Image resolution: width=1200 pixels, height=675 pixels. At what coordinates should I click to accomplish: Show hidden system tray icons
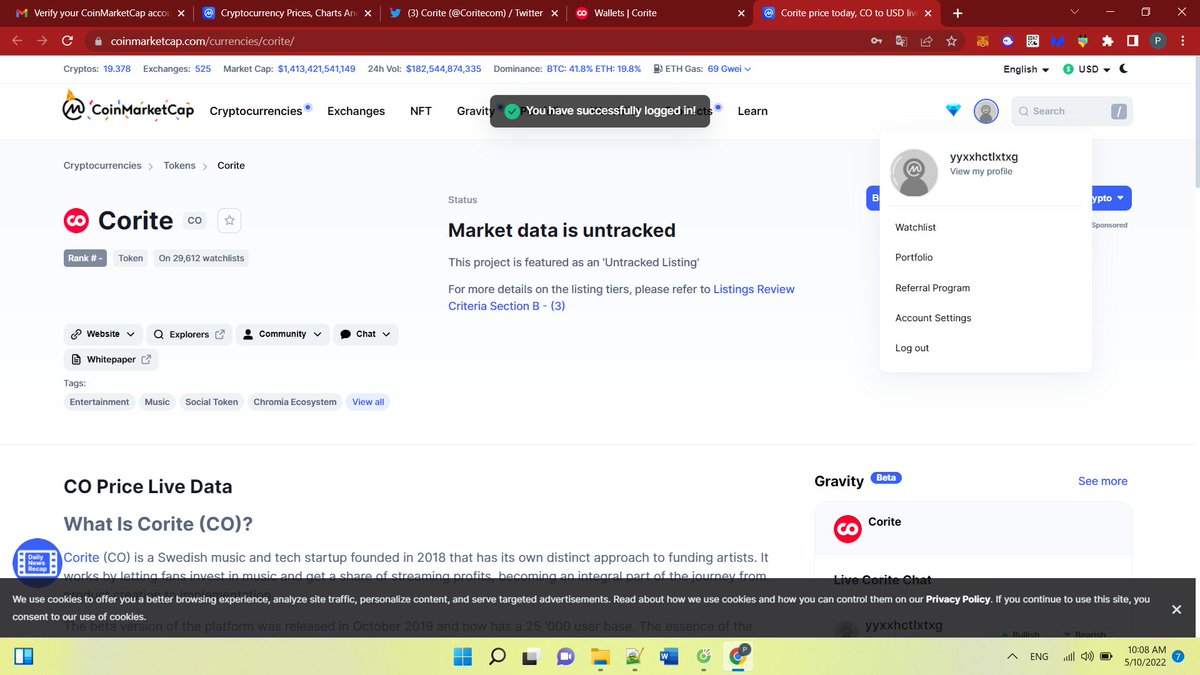click(x=1012, y=657)
